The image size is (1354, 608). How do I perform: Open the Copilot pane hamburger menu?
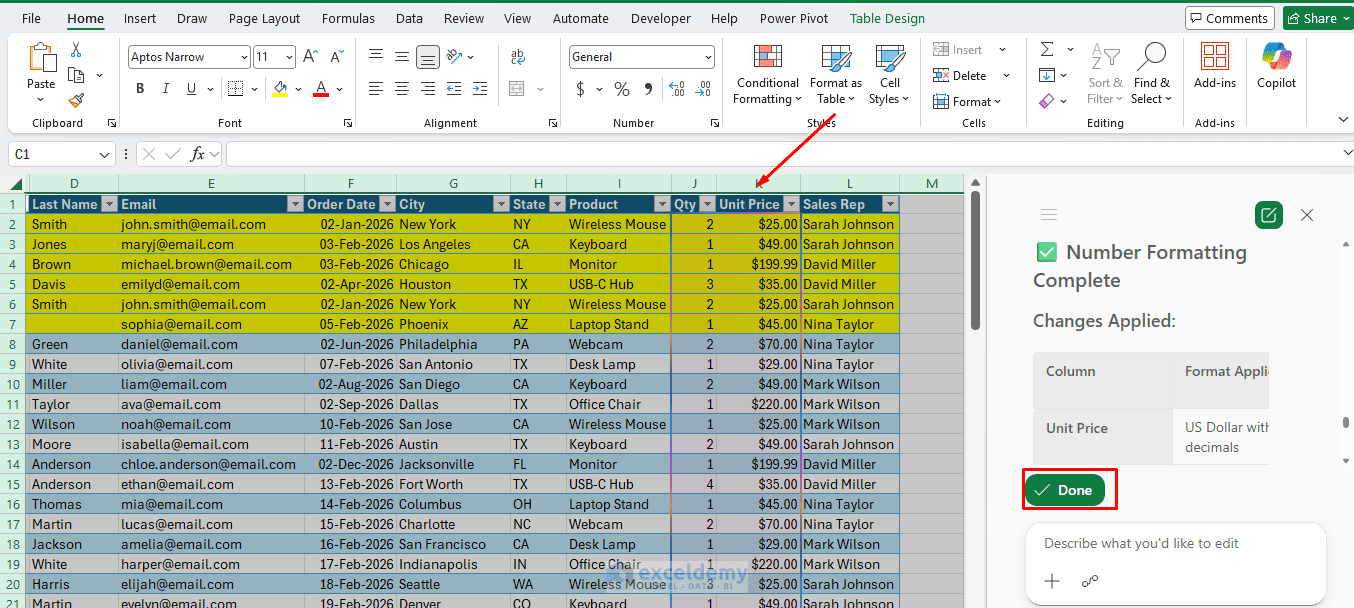1049,214
